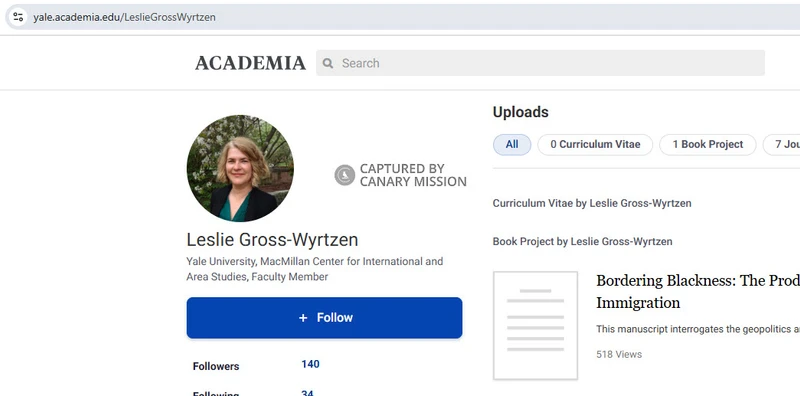Click the yale.academia.edu URL in address bar
The image size is (800, 396).
[x=124, y=17]
